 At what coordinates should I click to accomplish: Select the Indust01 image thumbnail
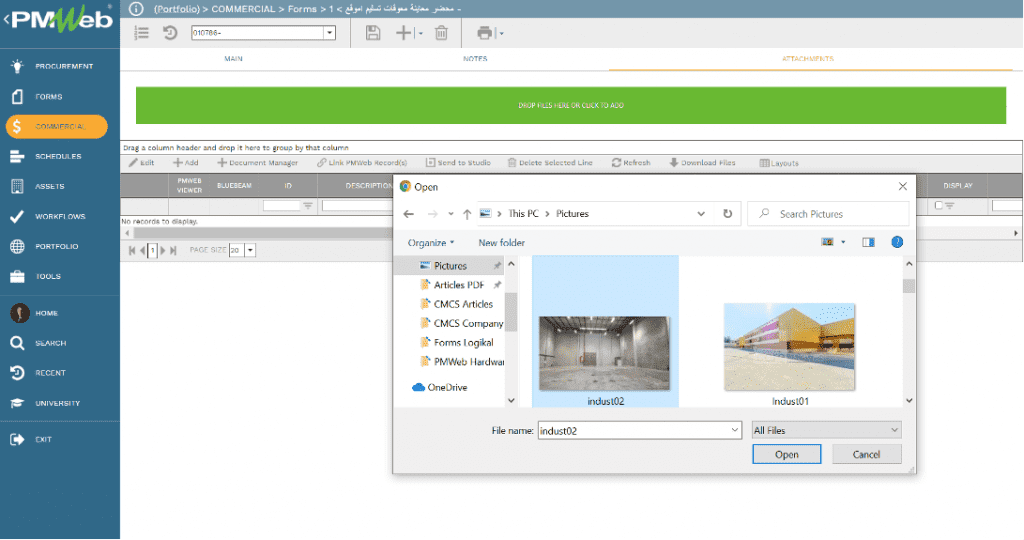(789, 347)
